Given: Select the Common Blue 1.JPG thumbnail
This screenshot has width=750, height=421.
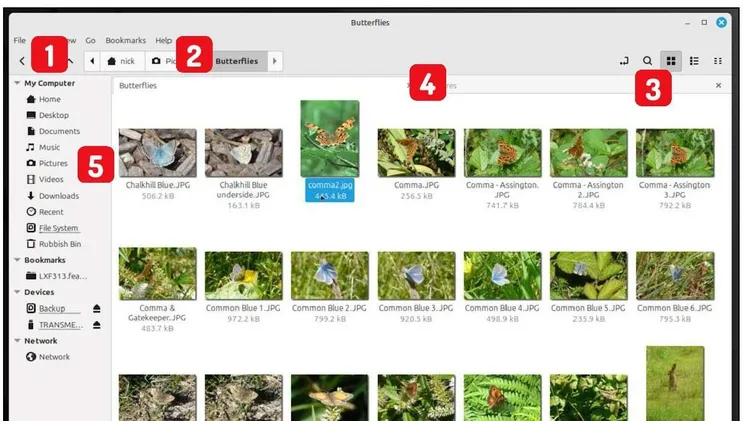Looking at the screenshot, I should [x=243, y=276].
